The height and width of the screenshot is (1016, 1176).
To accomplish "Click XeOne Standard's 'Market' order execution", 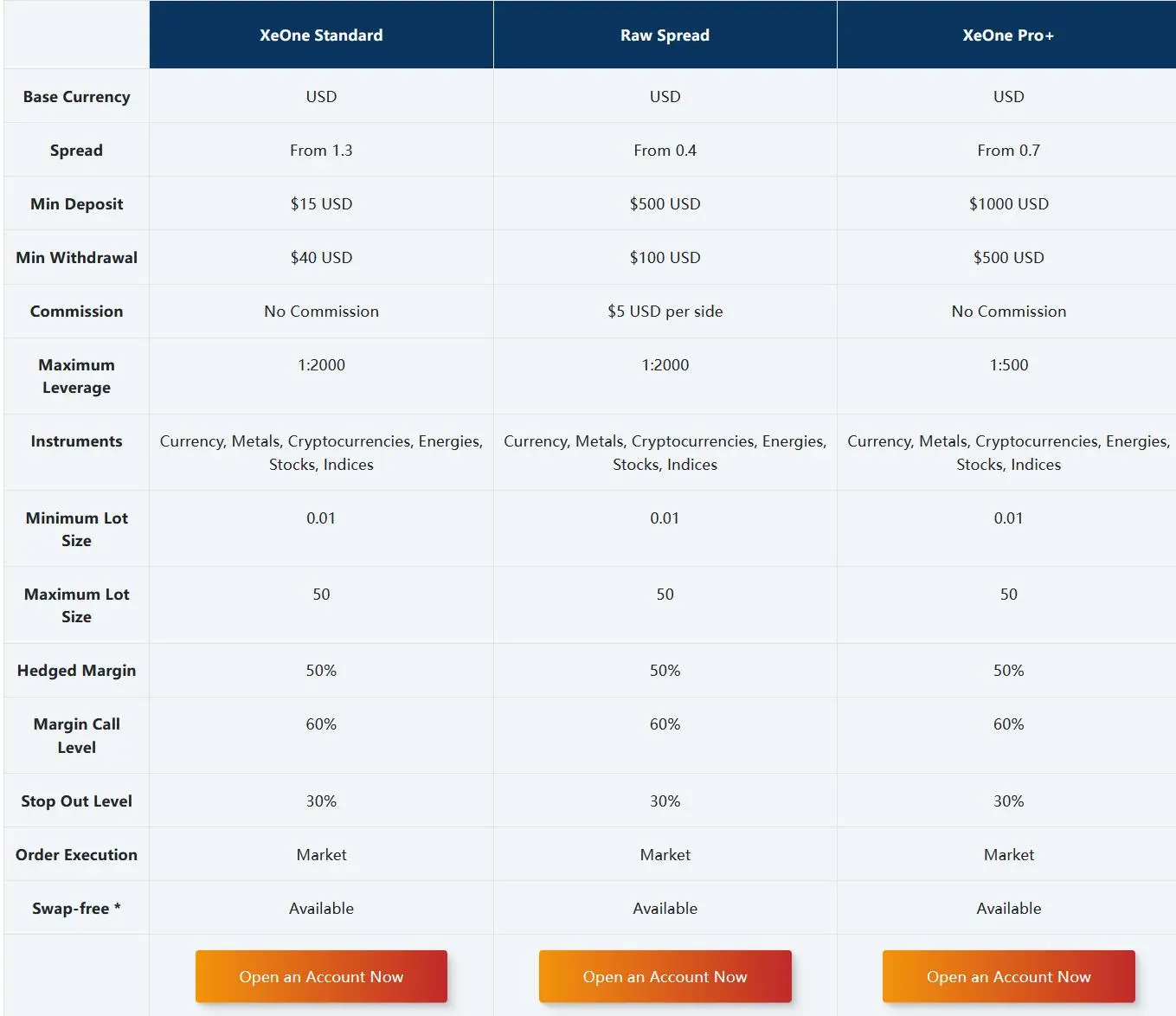I will tap(321, 855).
